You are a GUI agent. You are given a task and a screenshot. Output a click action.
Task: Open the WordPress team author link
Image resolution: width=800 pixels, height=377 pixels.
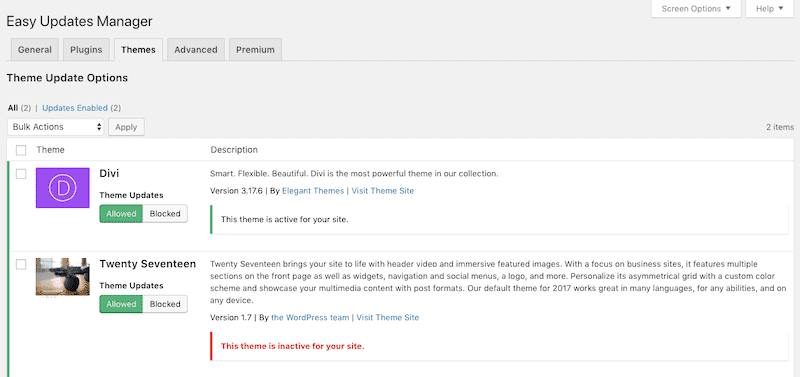pos(310,317)
